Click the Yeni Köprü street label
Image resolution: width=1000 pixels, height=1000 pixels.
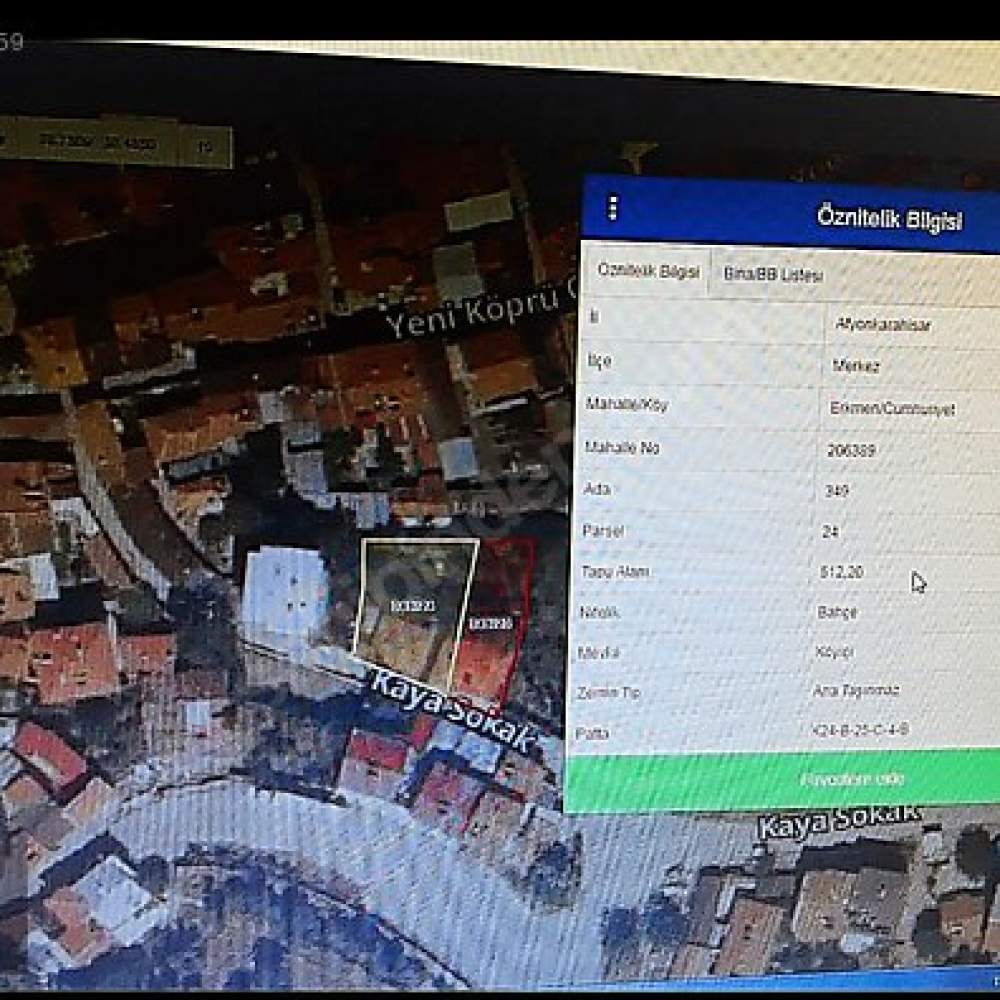[x=480, y=310]
